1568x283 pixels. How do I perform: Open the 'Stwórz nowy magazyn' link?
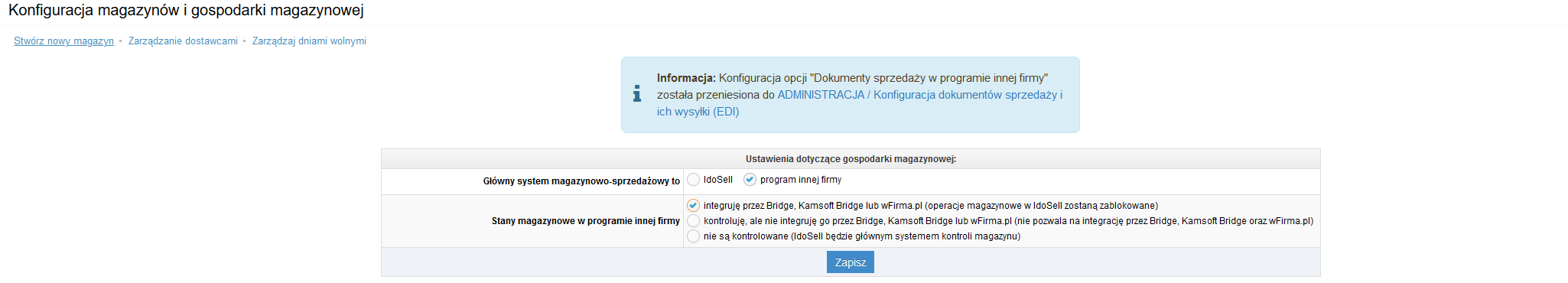click(63, 41)
